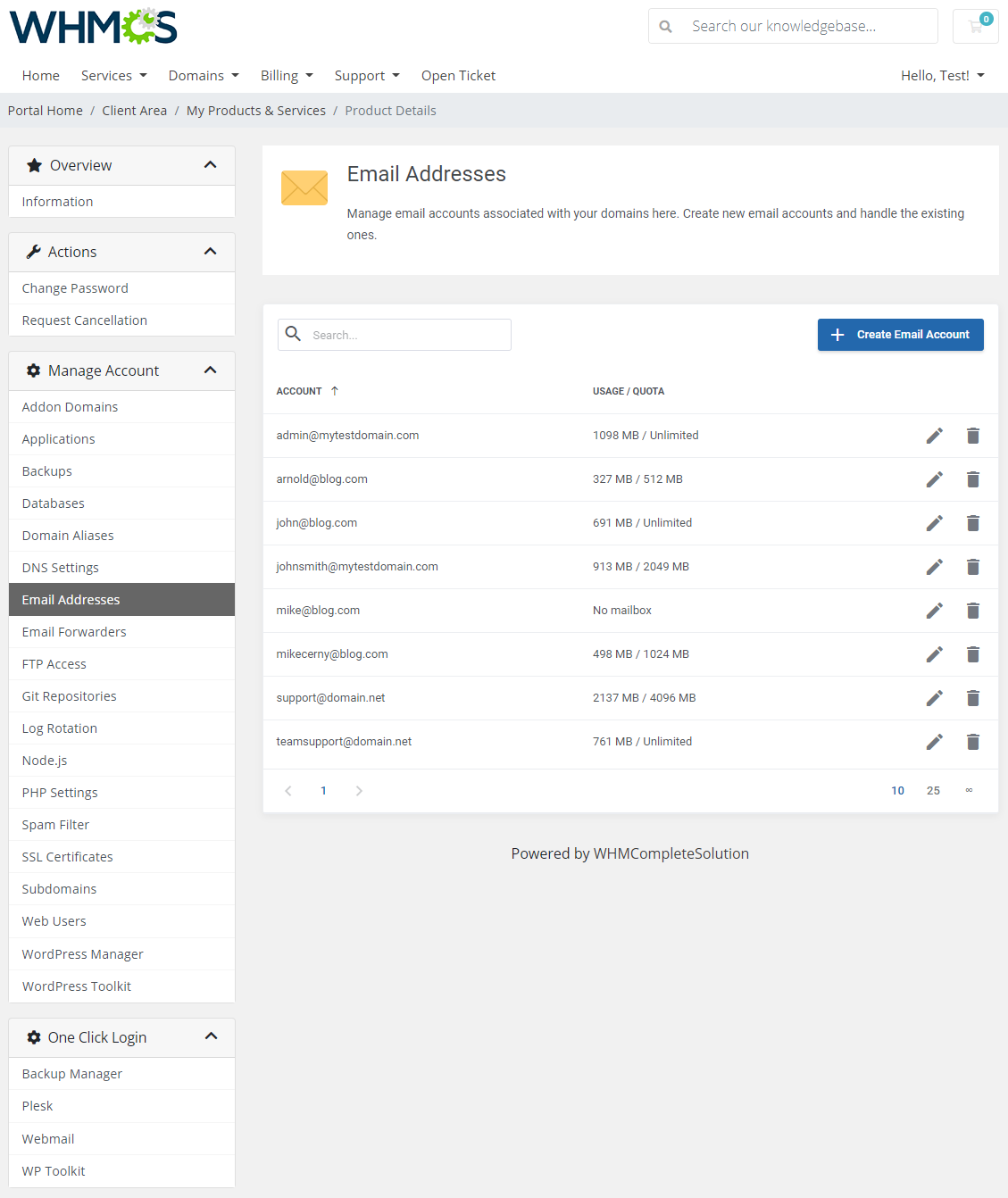Edit the support@domain.net mailbox
This screenshot has width=1008, height=1198.
pos(934,698)
